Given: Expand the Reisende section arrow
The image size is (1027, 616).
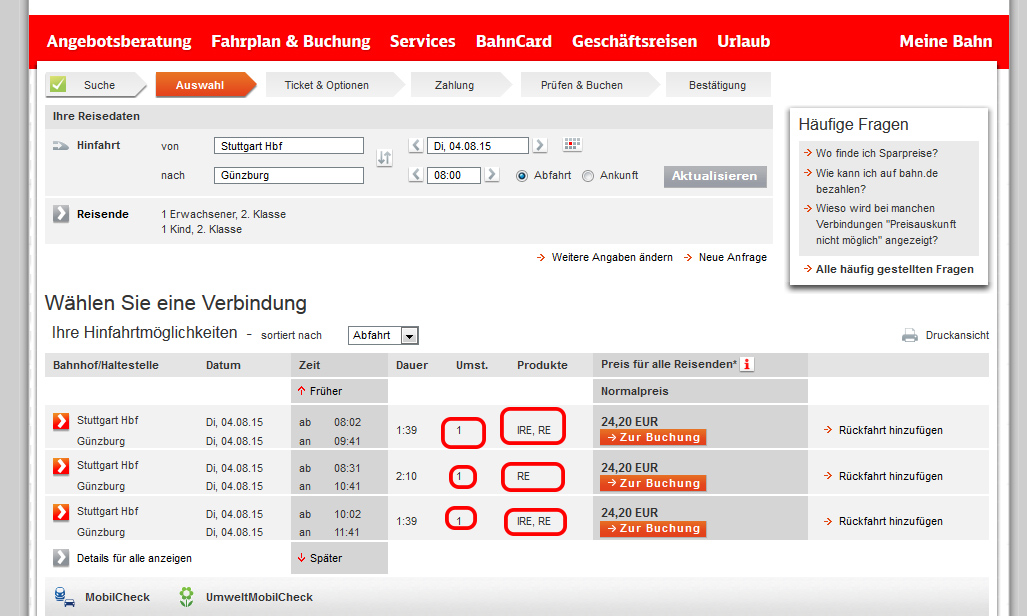Looking at the screenshot, I should (x=61, y=214).
